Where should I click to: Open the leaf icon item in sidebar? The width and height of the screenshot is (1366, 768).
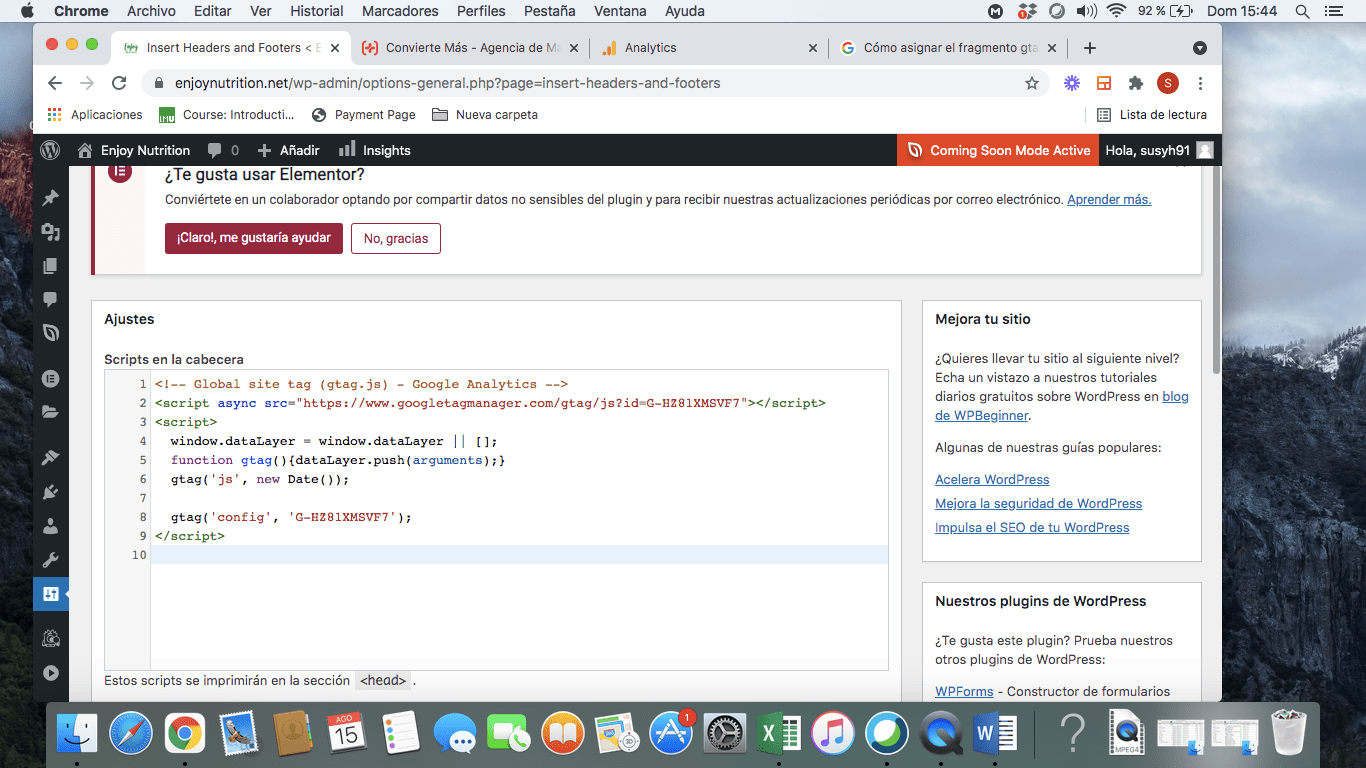click(x=50, y=333)
